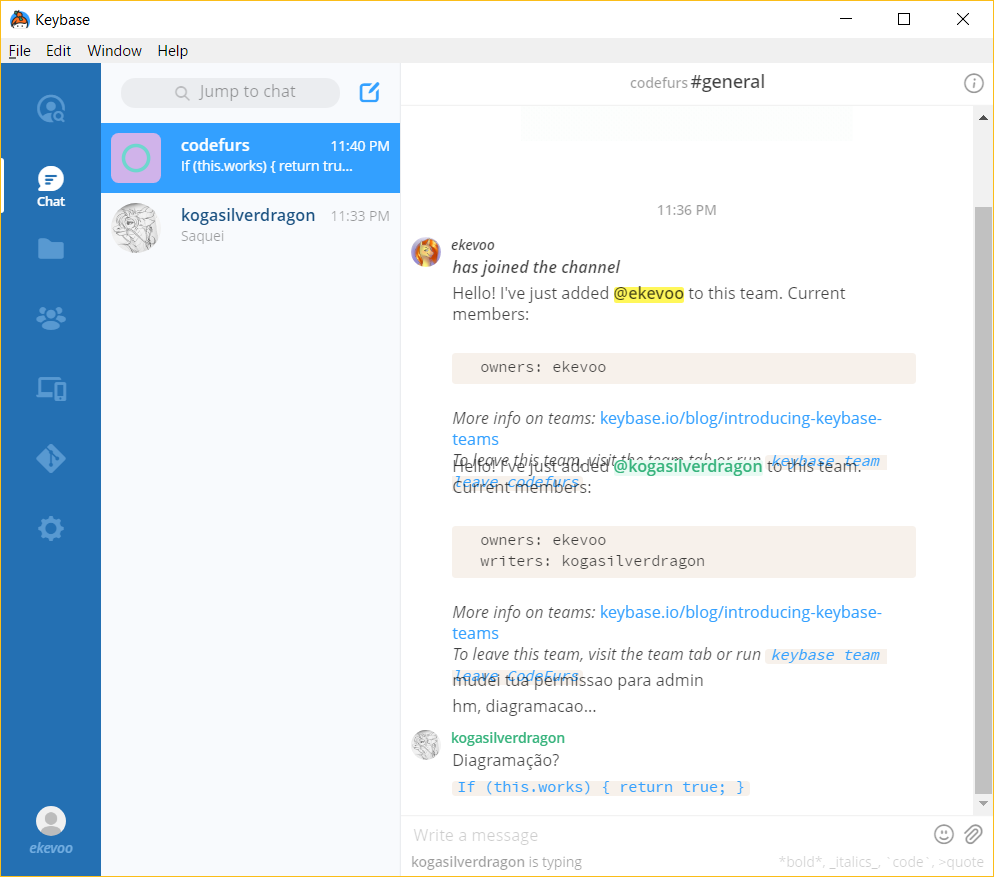Image resolution: width=994 pixels, height=877 pixels.
Task: Open the File menu
Action: pos(19,51)
